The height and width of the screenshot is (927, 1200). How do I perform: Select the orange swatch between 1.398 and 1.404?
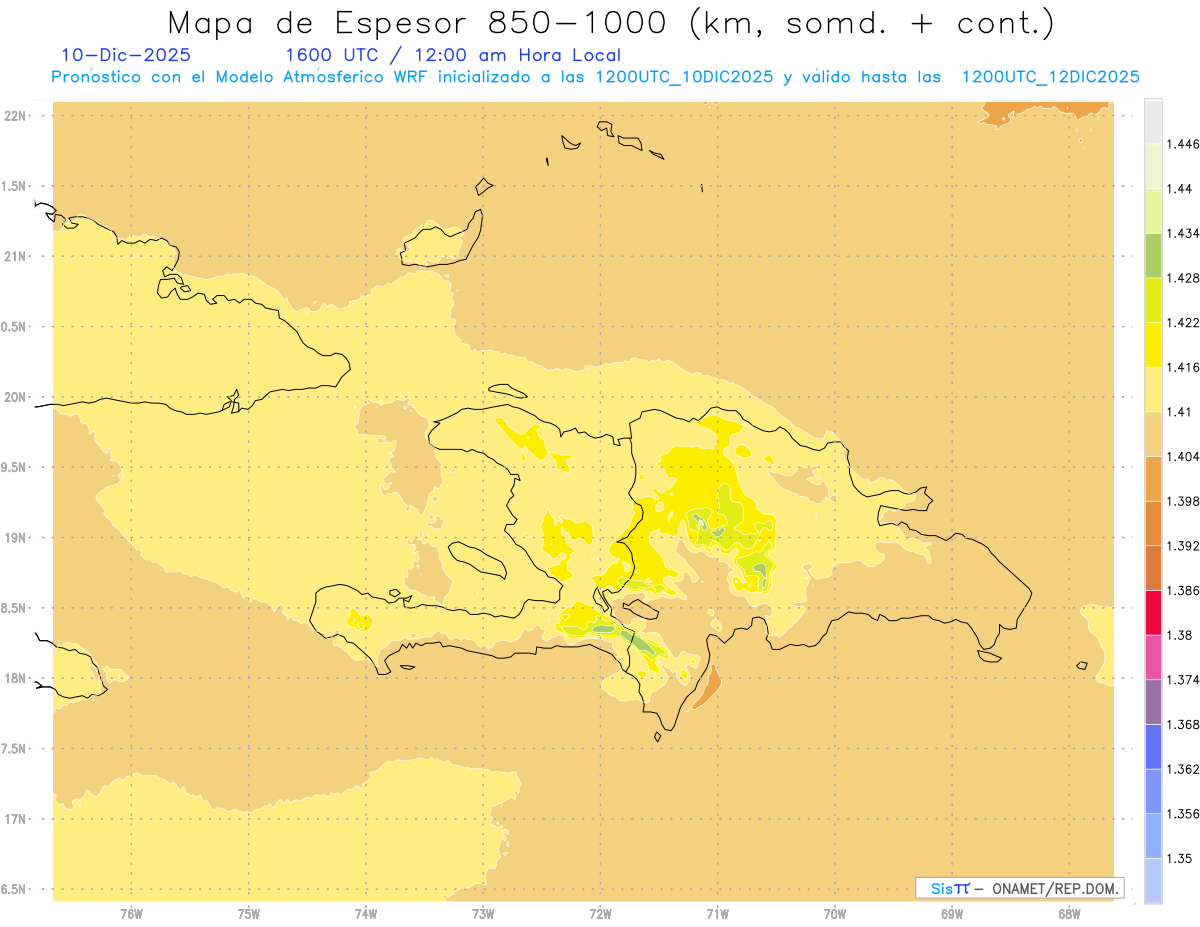(1153, 478)
